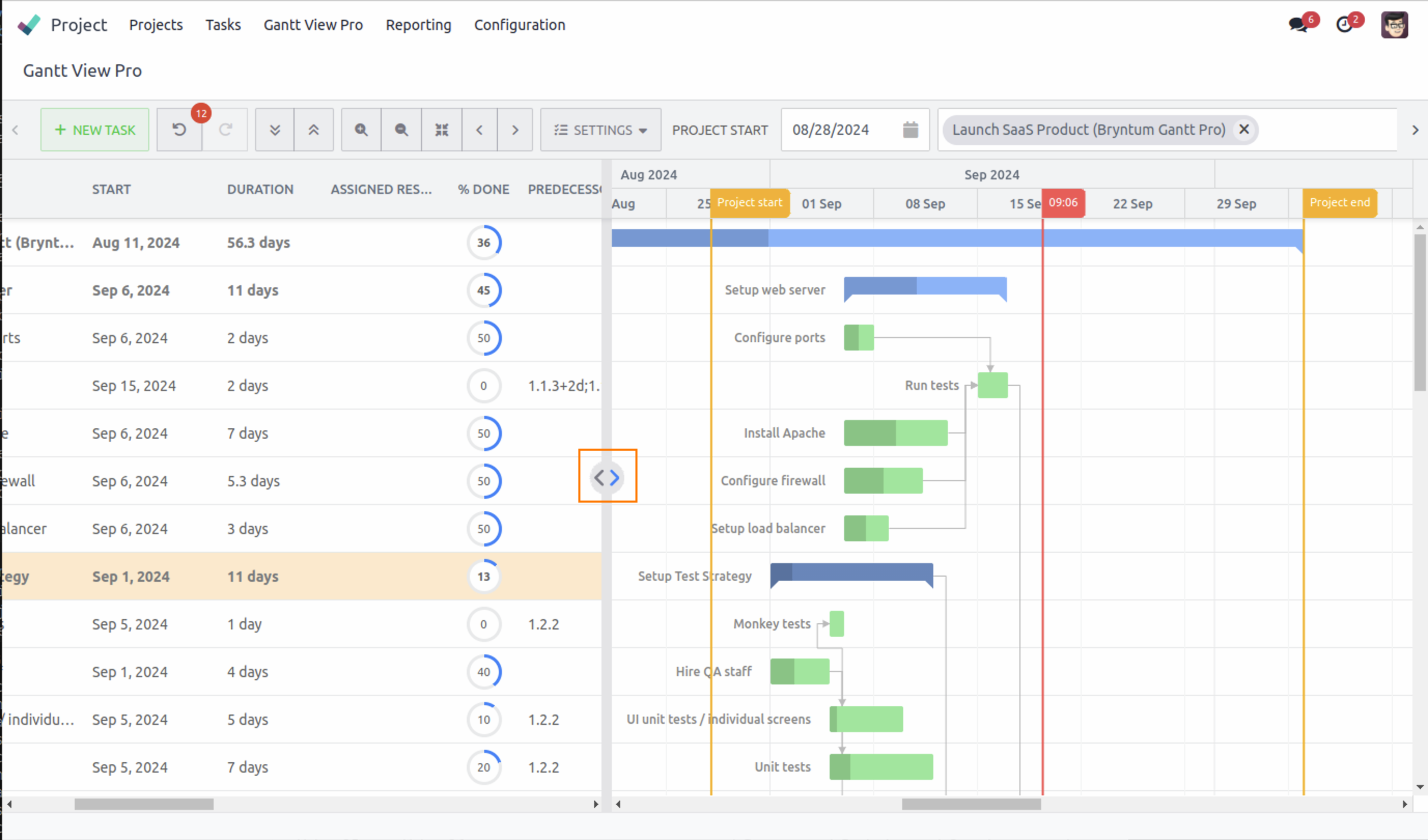Expand the chart panel with splitter arrow

click(x=616, y=478)
